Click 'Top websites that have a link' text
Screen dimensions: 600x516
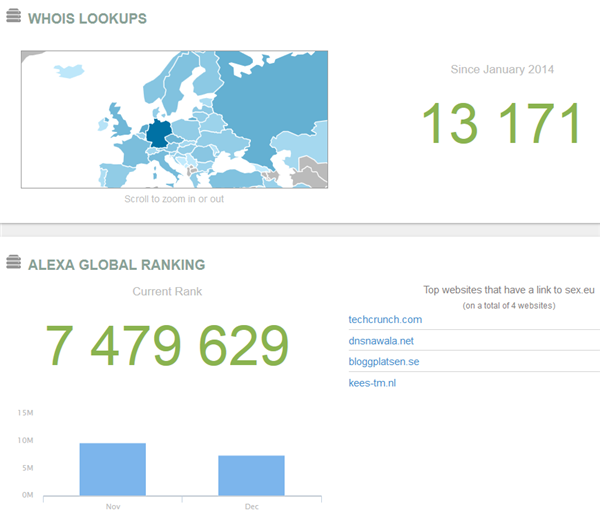(509, 290)
